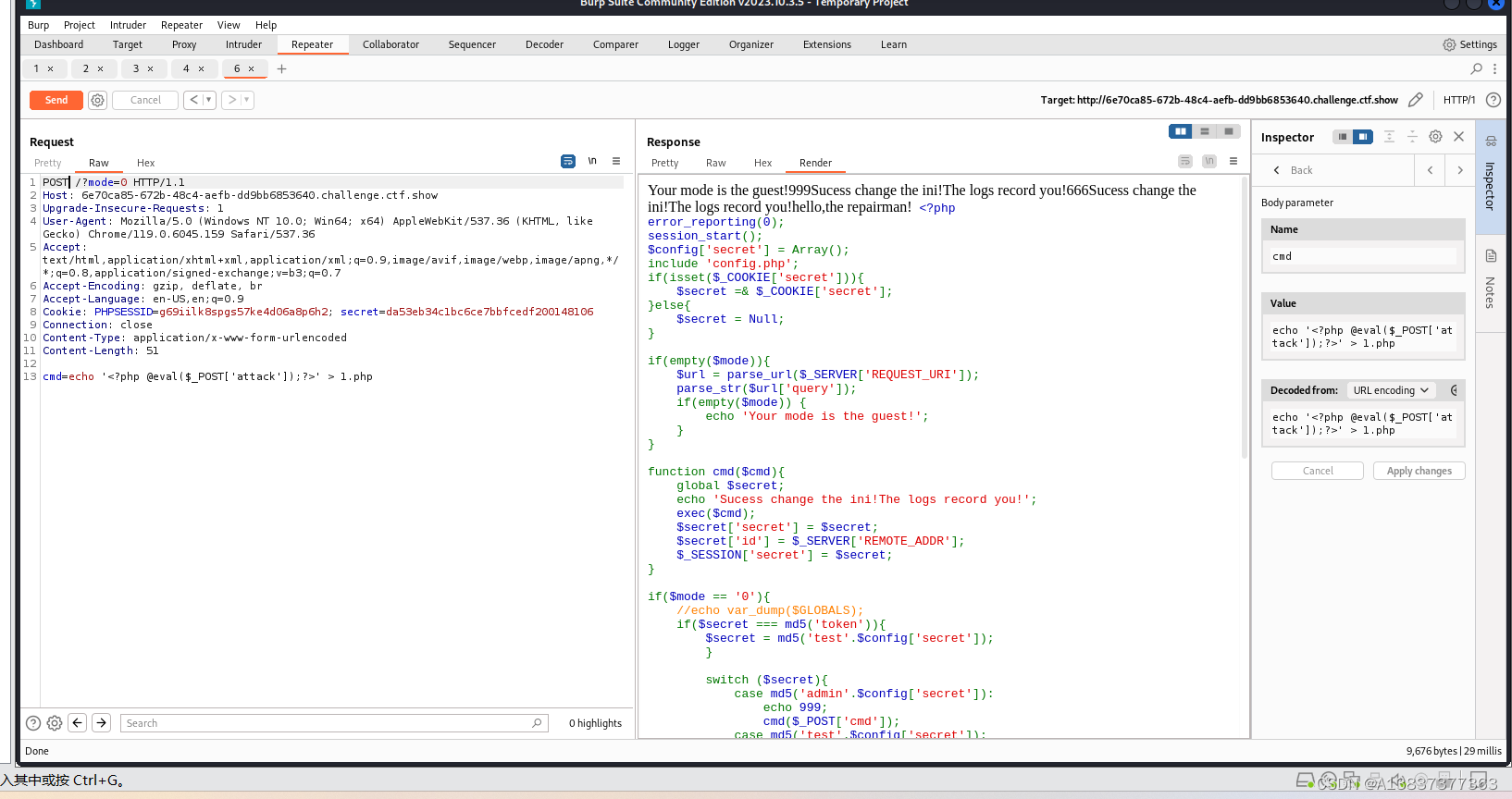Close the Inspector panel
Image resolution: width=1512 pixels, height=799 pixels.
point(1459,137)
